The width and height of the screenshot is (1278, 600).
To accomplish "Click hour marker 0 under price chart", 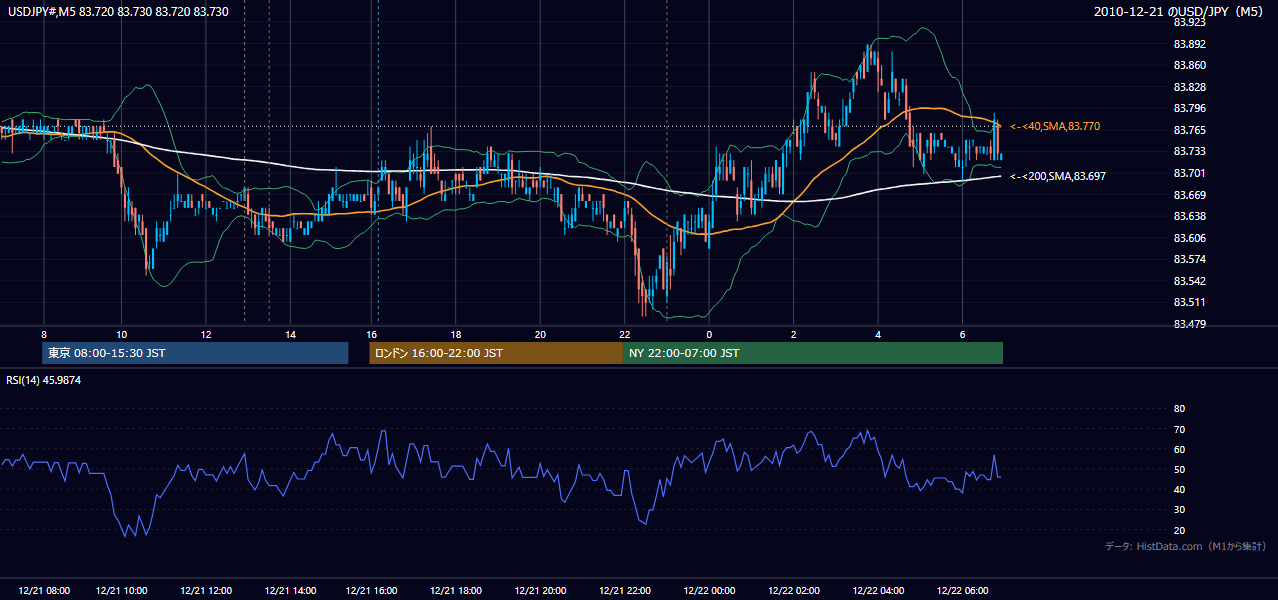I will pos(709,334).
